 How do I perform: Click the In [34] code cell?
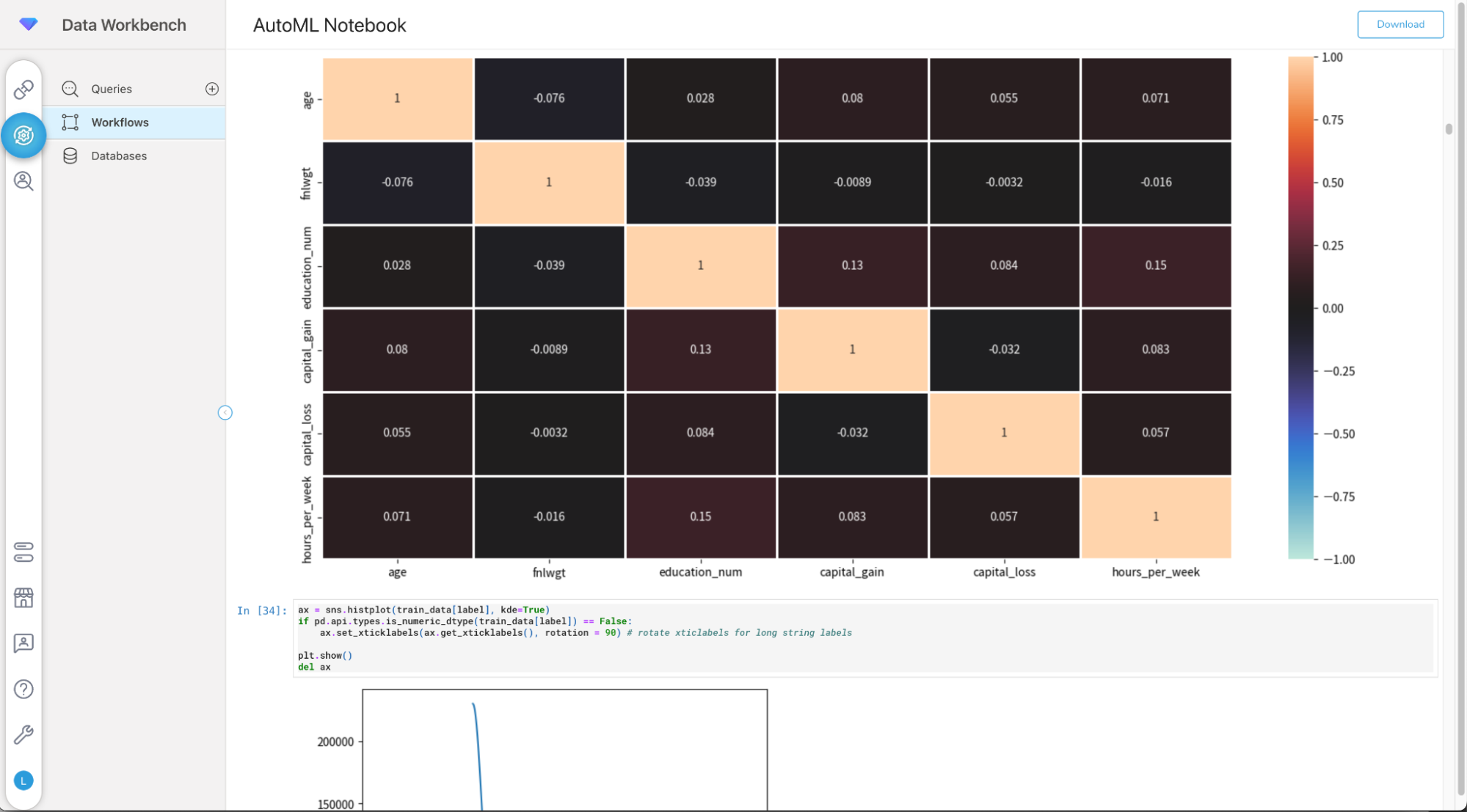(863, 637)
